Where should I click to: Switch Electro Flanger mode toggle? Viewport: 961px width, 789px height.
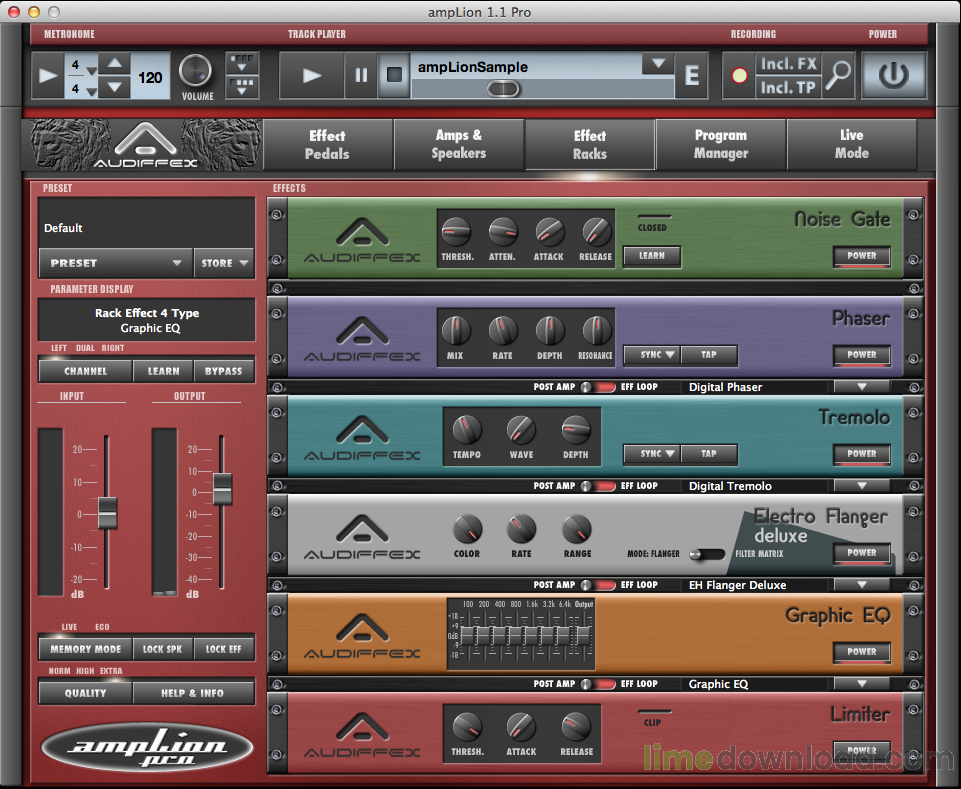click(711, 553)
